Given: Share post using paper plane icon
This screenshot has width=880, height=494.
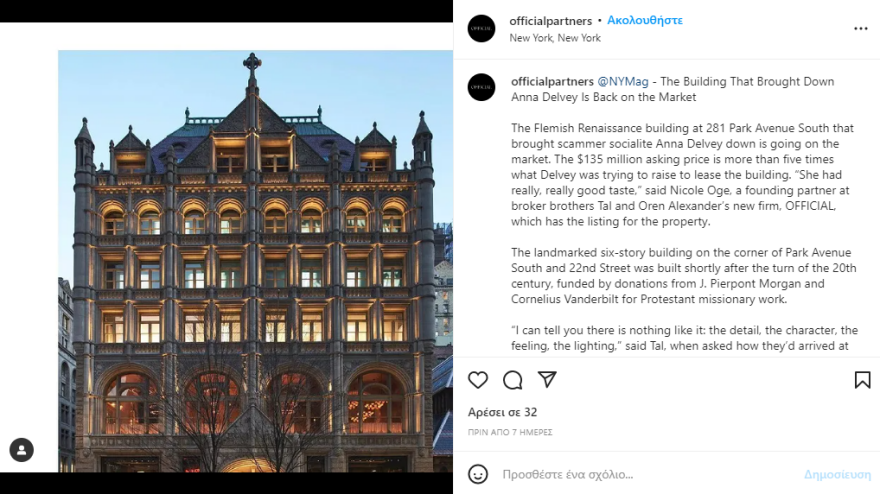Looking at the screenshot, I should (x=547, y=379).
